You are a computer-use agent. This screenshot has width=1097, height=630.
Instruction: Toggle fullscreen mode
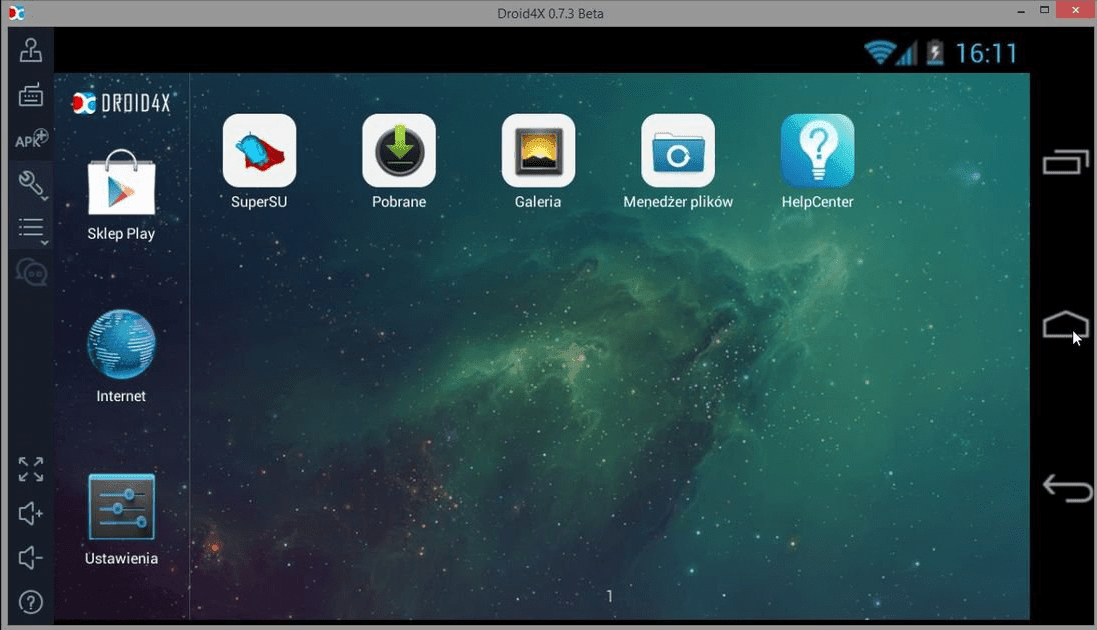[x=31, y=470]
